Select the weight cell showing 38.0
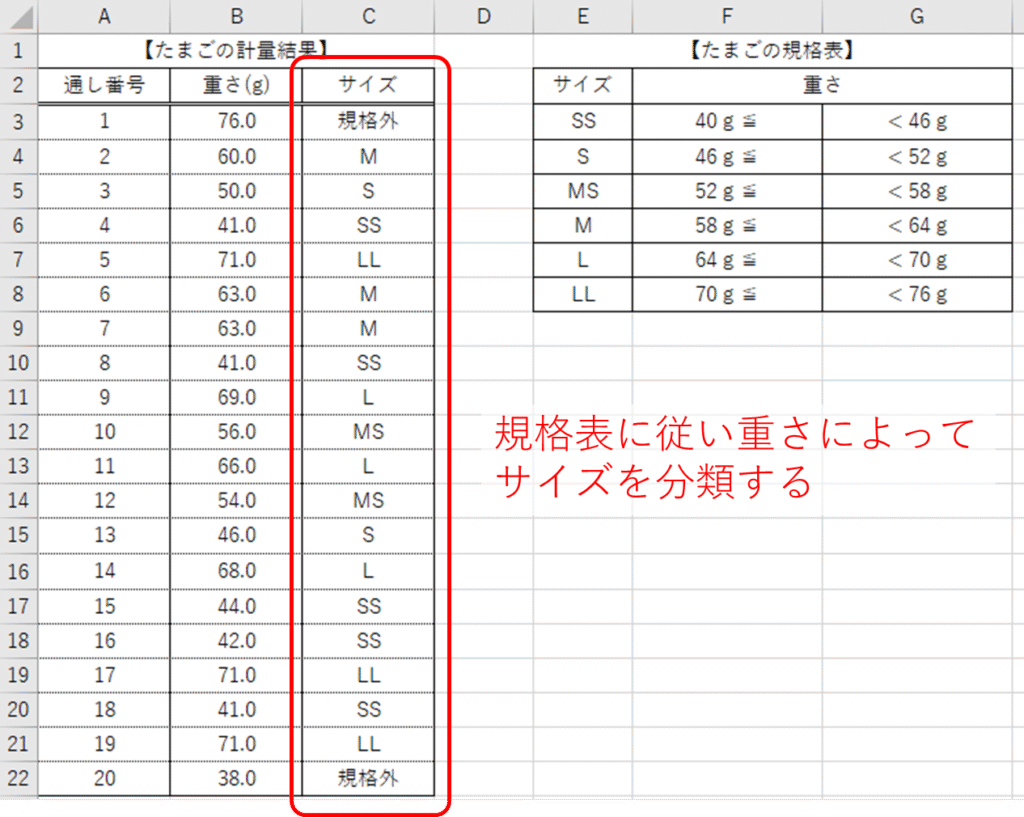This screenshot has height=817, width=1024. click(x=236, y=778)
